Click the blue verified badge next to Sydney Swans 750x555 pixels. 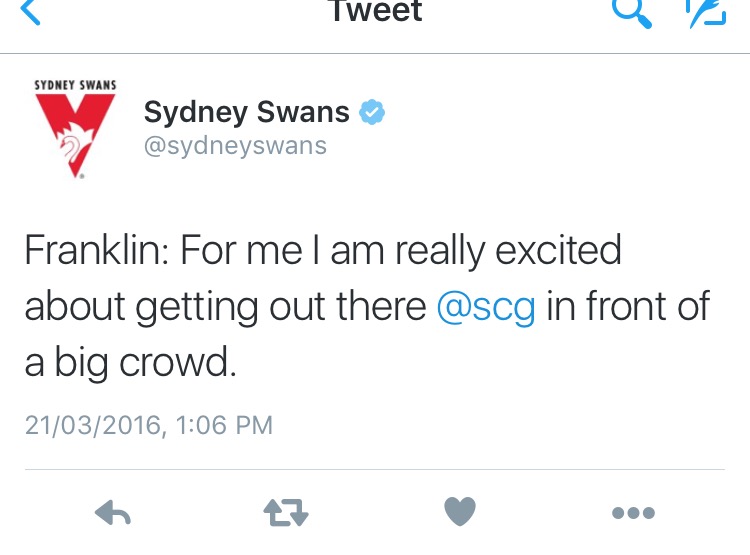click(x=372, y=112)
